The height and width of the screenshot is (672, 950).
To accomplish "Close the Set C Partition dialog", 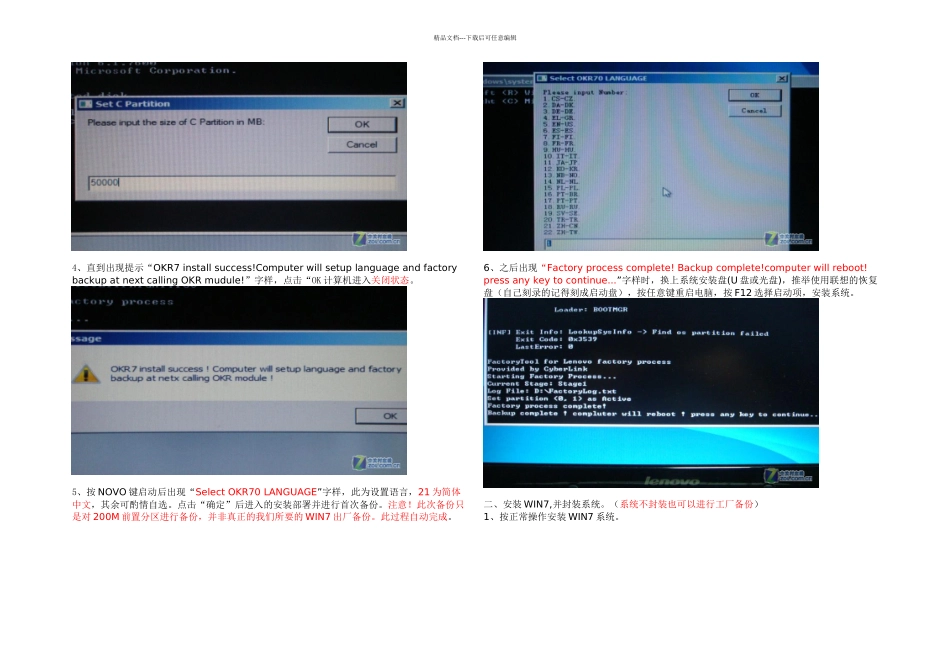I will (x=397, y=103).
